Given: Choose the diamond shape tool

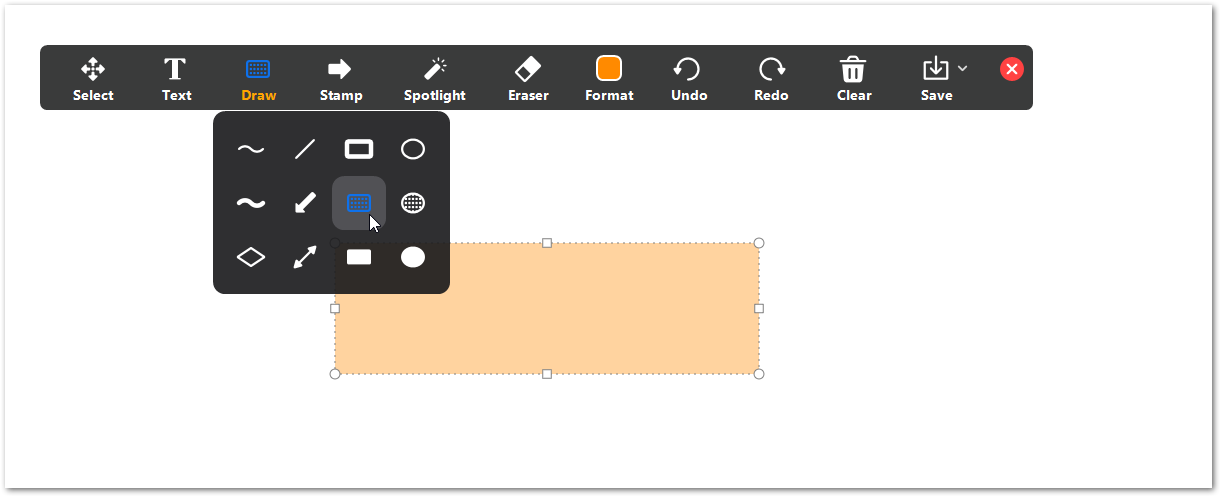Looking at the screenshot, I should (x=250, y=258).
